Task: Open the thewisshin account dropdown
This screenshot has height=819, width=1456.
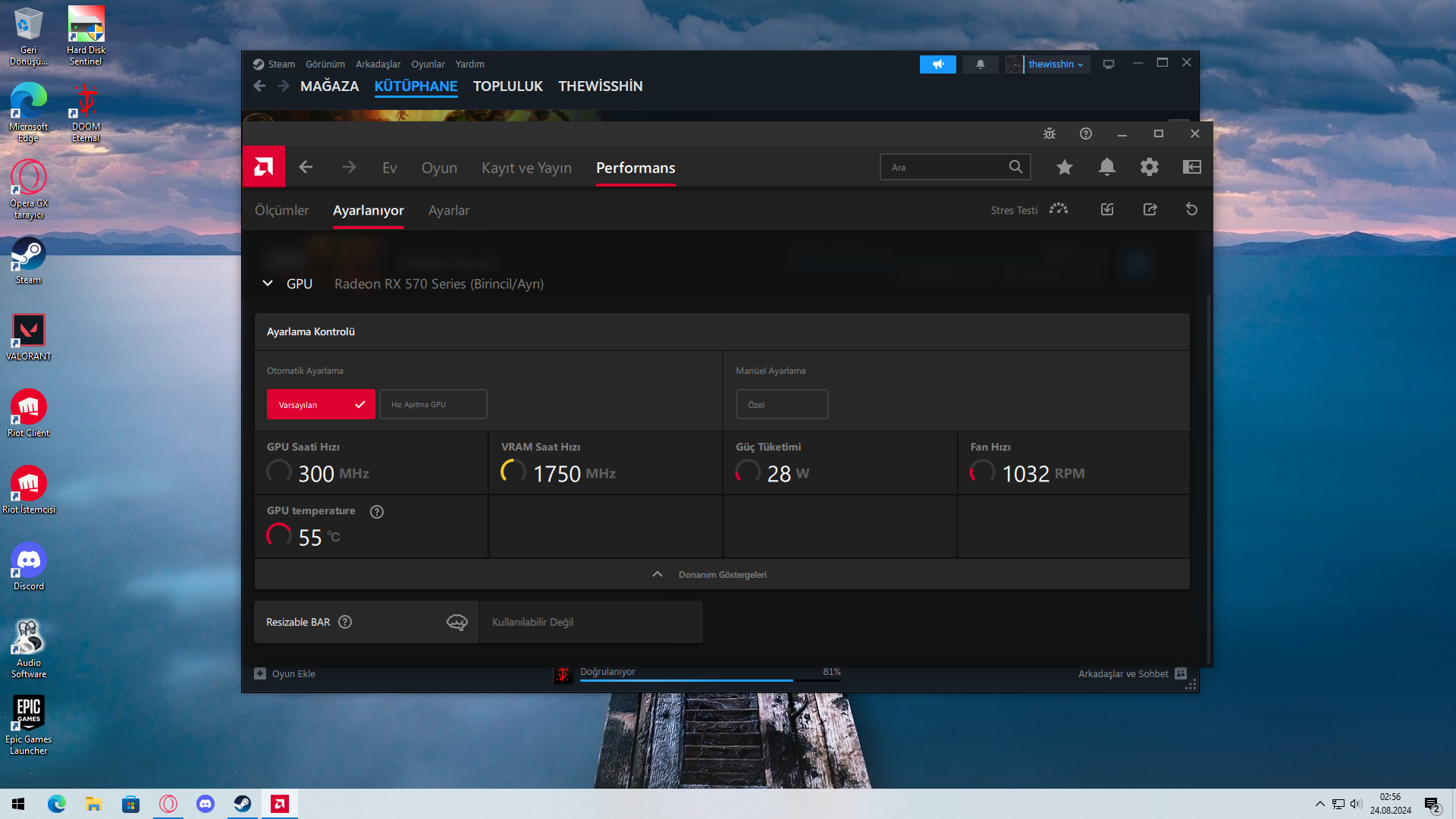Action: click(1056, 64)
